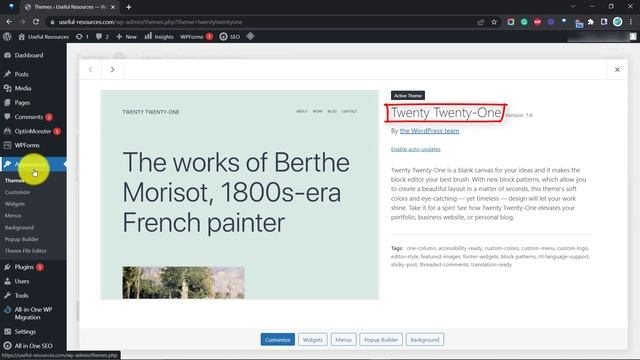
Task: Open Background in the Appearance submenu
Action: (19, 227)
